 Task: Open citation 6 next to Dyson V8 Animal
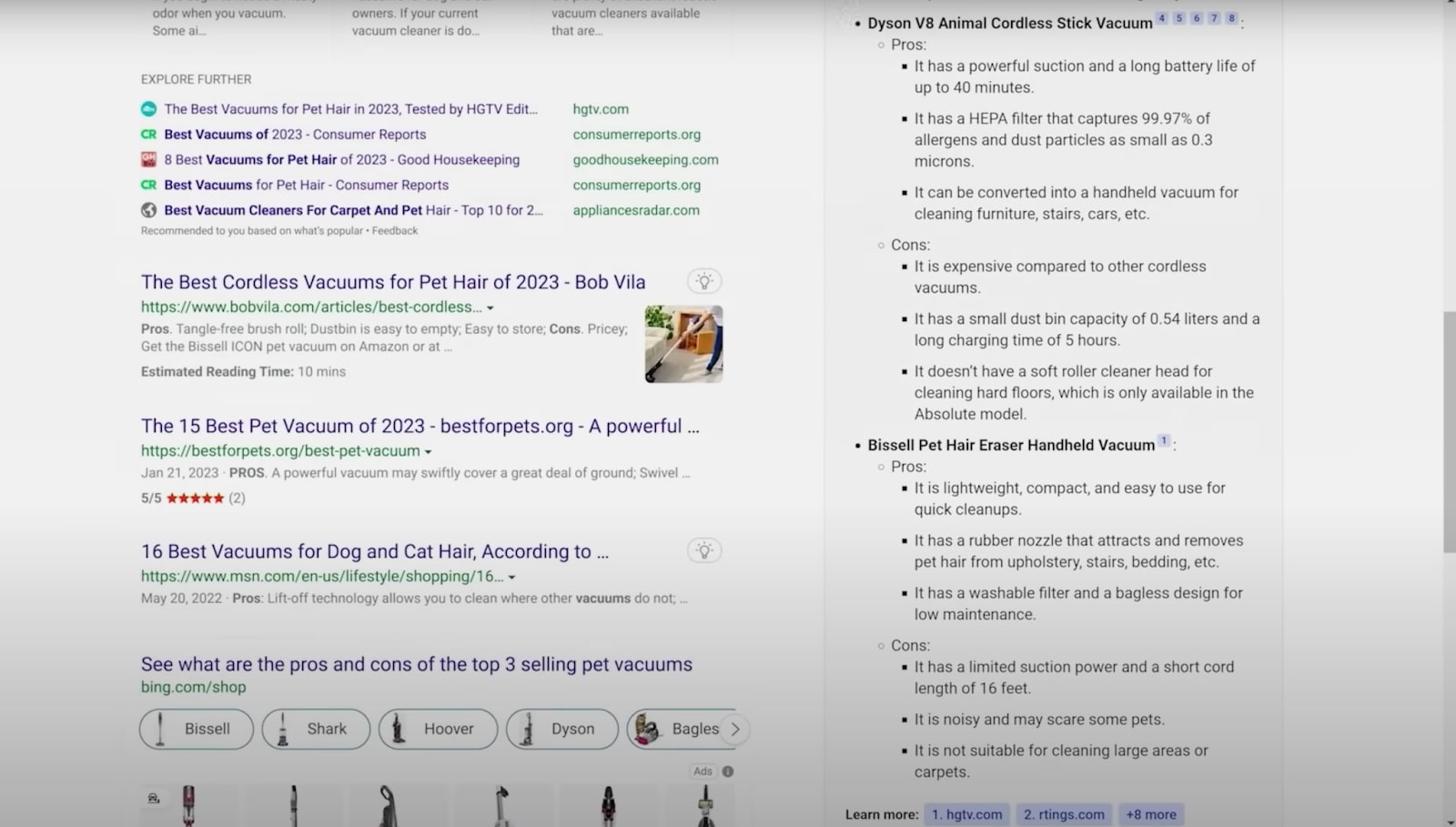coord(1197,18)
